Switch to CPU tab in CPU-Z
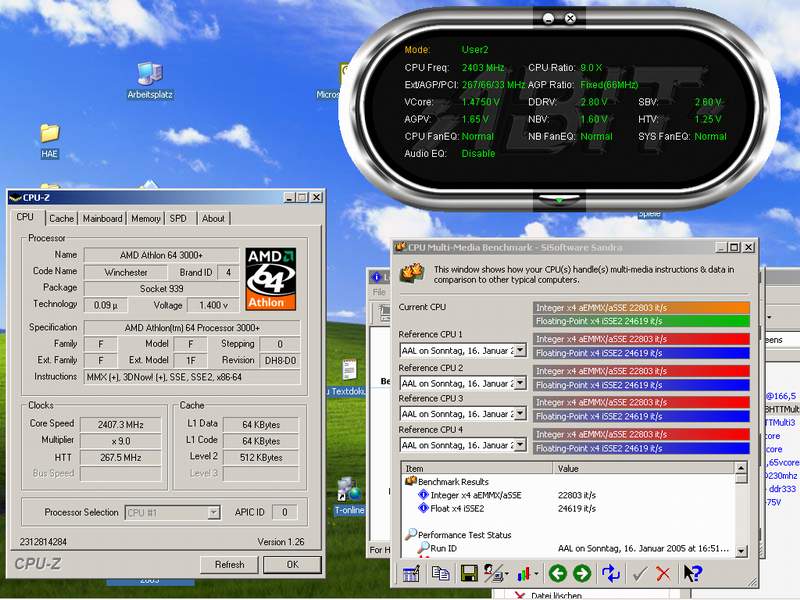 tap(25, 217)
